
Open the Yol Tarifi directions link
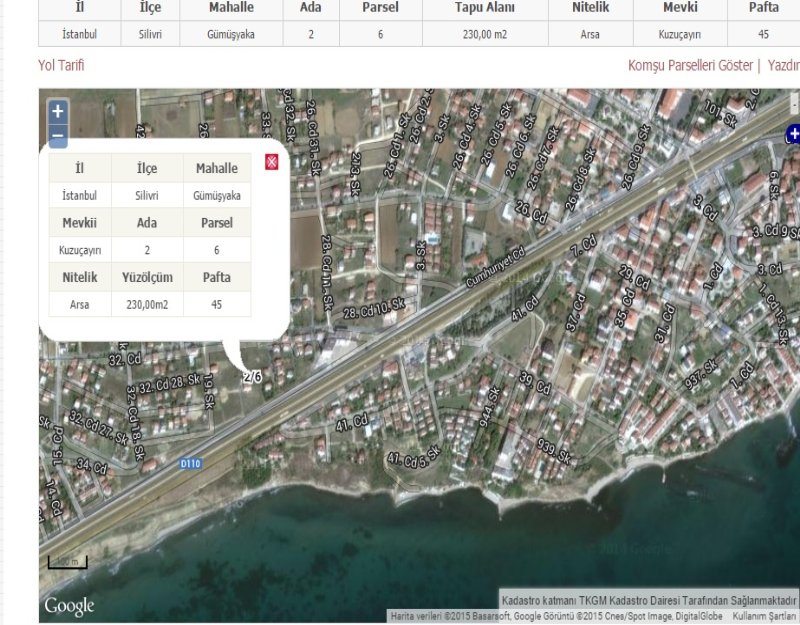pos(61,65)
